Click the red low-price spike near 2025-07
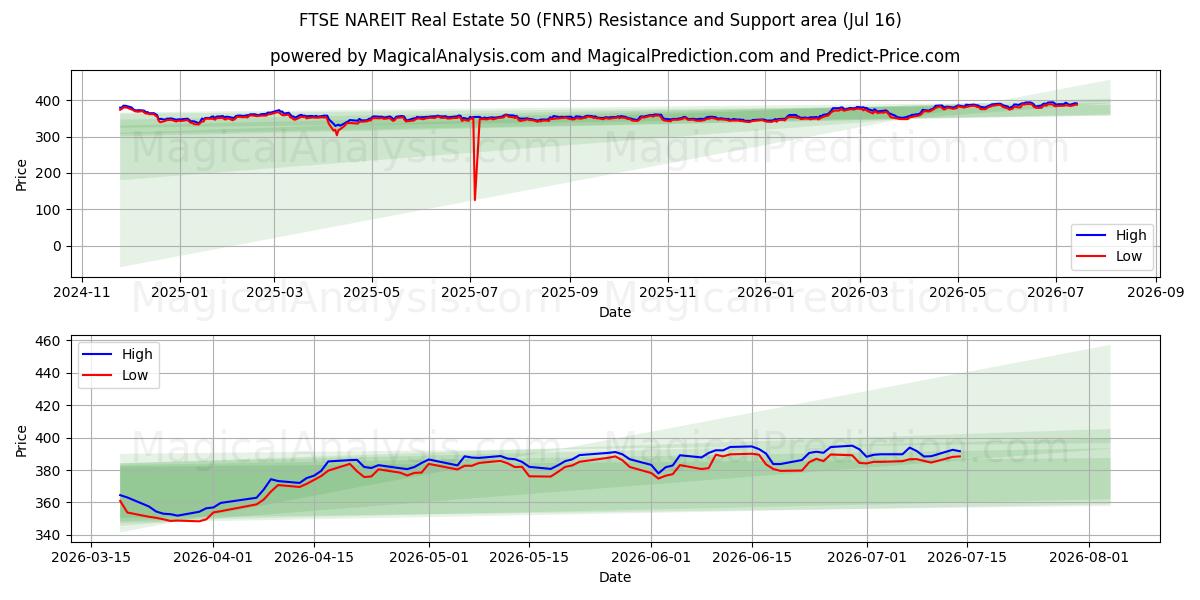1200x600 pixels. tap(475, 160)
